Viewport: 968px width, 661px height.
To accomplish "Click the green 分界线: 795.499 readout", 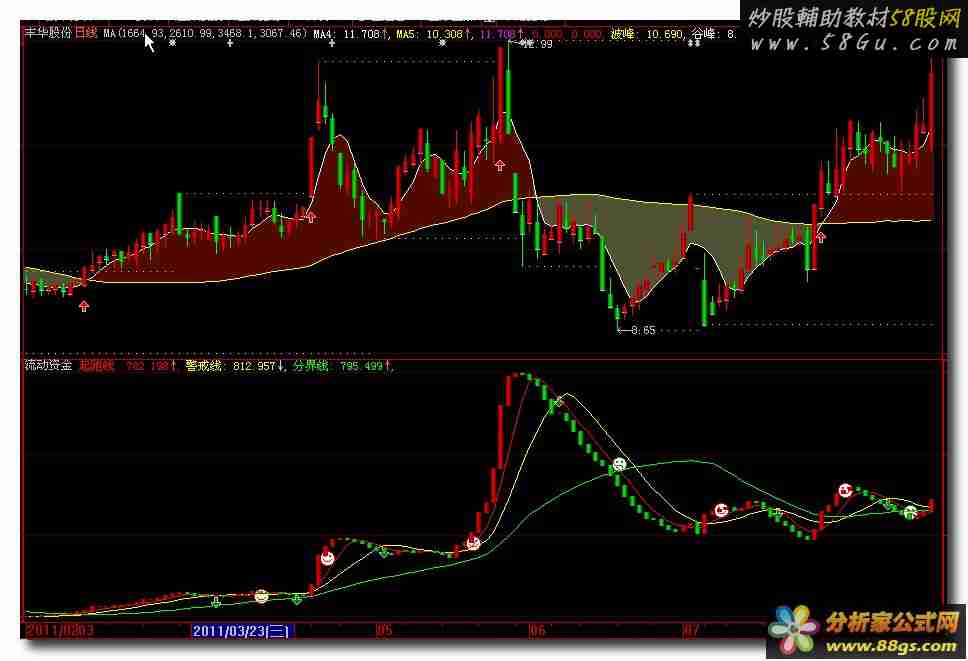I will pos(342,366).
